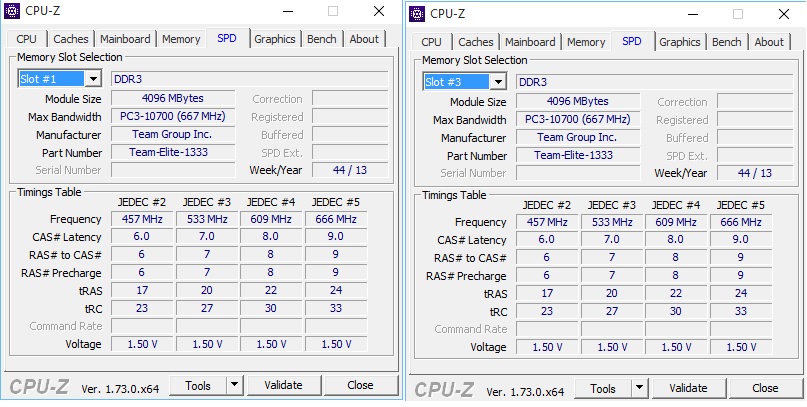The height and width of the screenshot is (407, 807).
Task: Click Close button in left CPU-Z window
Action: [360, 385]
